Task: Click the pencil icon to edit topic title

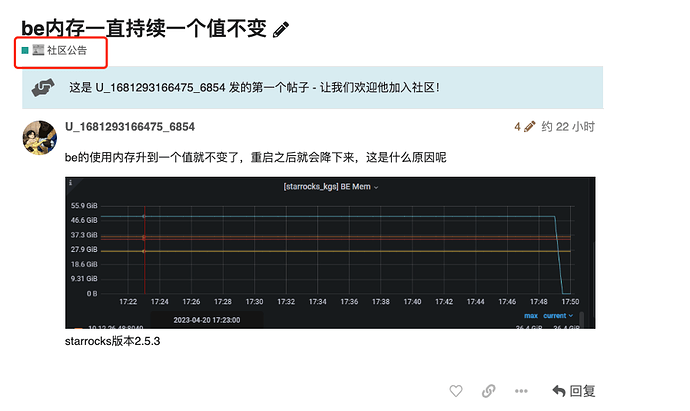Action: click(281, 29)
